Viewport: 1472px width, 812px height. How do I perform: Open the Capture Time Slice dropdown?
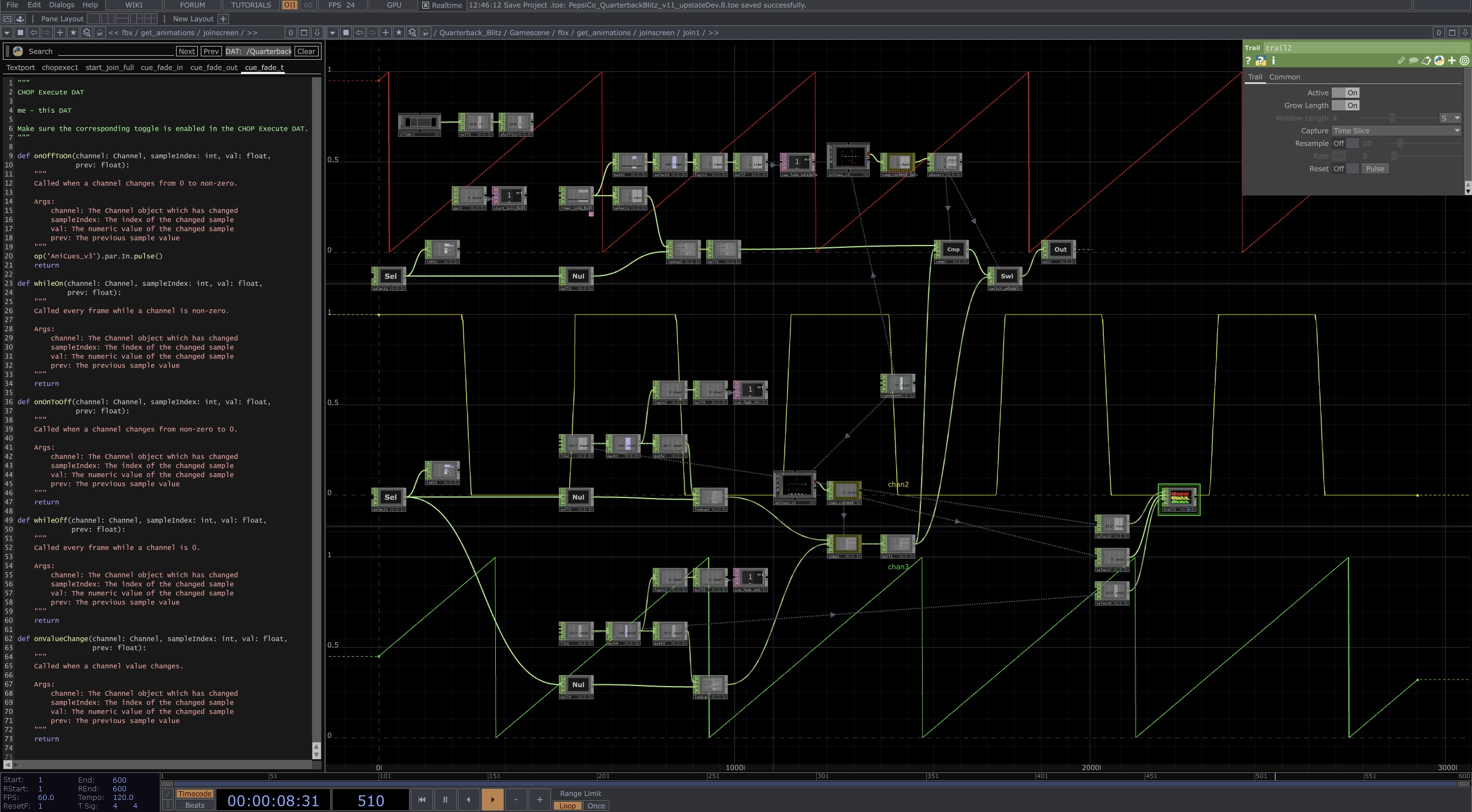[1396, 131]
